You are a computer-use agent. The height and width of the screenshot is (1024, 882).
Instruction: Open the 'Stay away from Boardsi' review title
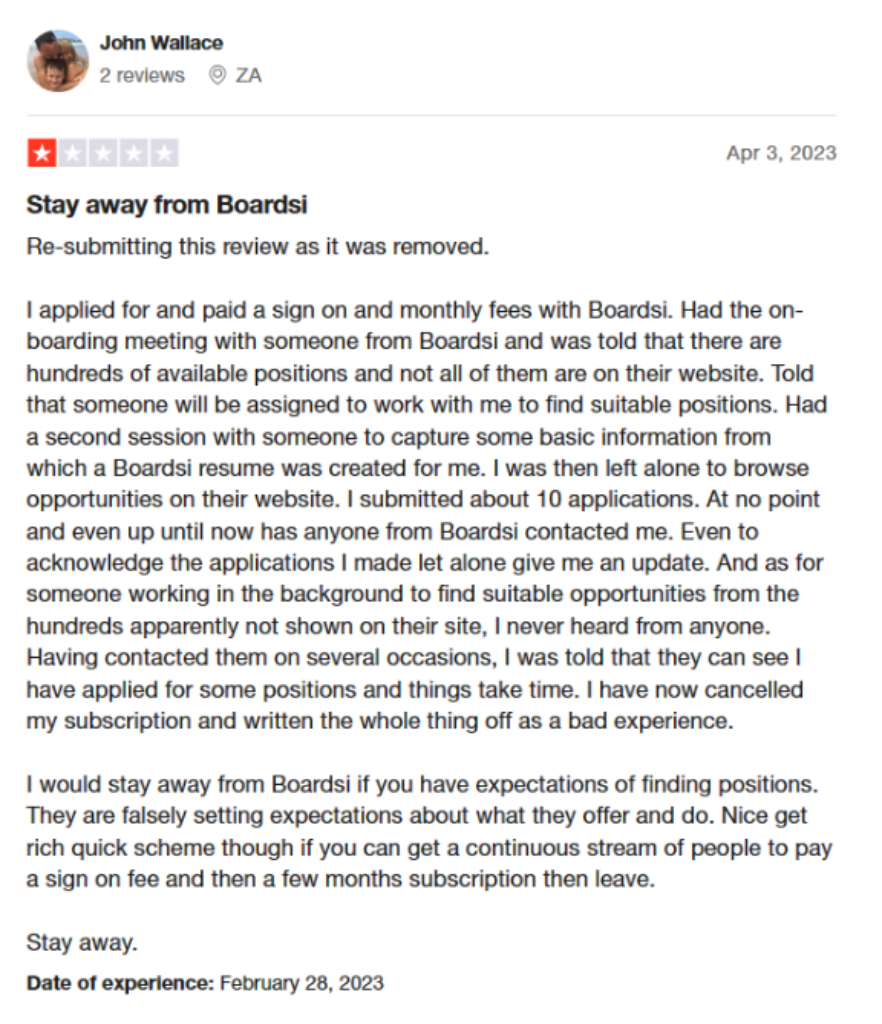tap(166, 205)
